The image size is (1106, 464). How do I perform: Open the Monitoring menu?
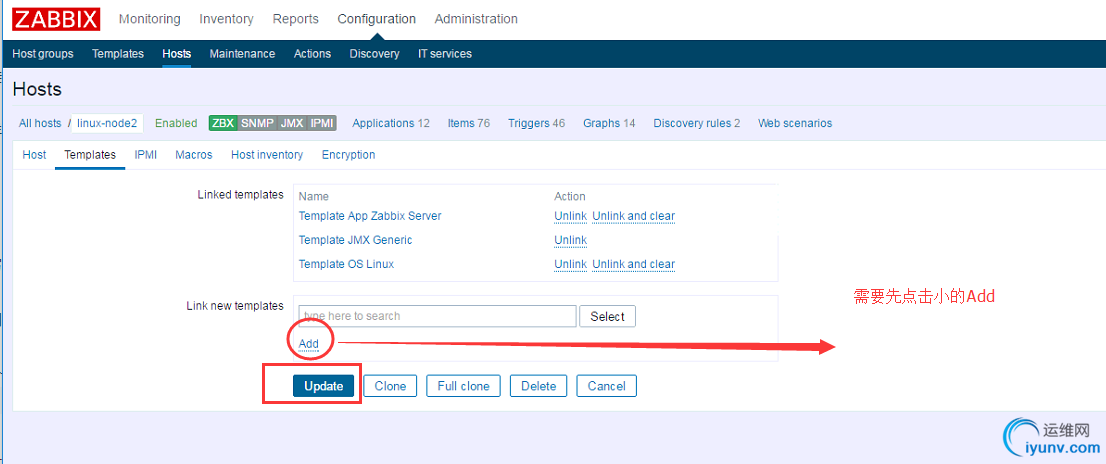[x=150, y=19]
